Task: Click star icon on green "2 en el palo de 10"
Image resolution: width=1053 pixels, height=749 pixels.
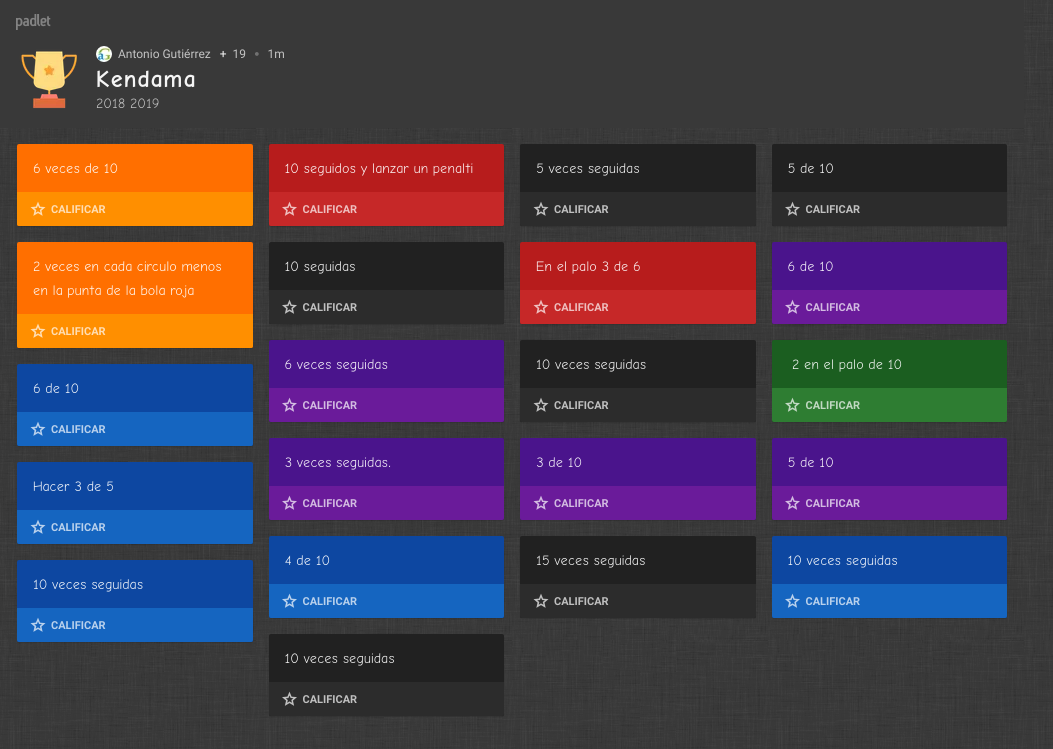Action: pyautogui.click(x=793, y=405)
